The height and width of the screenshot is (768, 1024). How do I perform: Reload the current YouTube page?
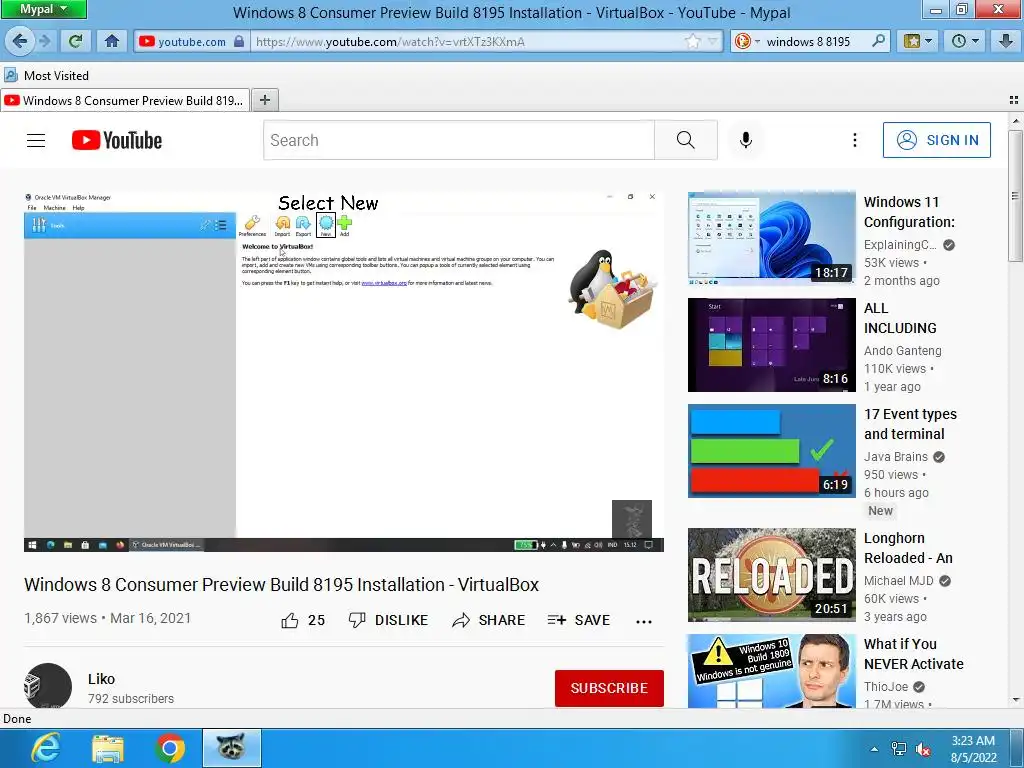coord(76,42)
